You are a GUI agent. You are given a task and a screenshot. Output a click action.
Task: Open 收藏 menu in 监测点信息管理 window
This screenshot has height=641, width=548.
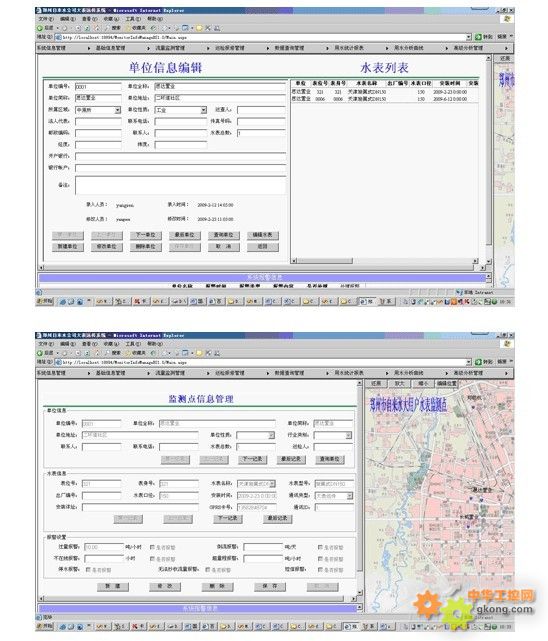coord(111,344)
